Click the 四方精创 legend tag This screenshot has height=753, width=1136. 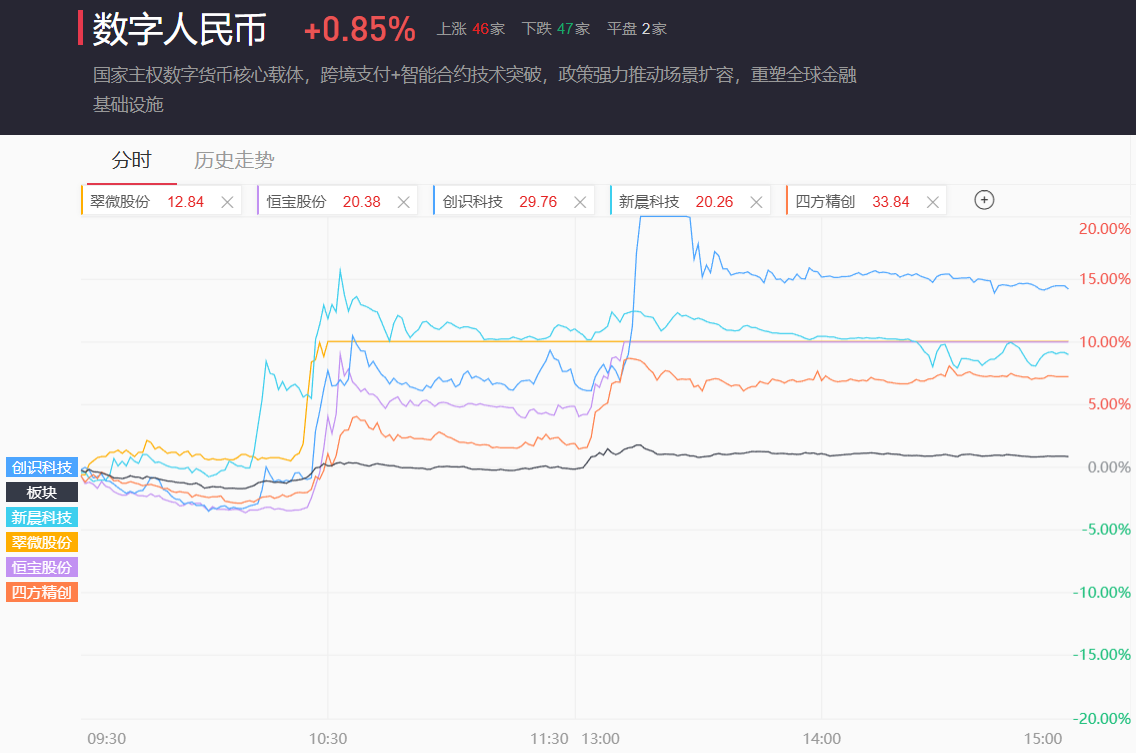(42, 592)
